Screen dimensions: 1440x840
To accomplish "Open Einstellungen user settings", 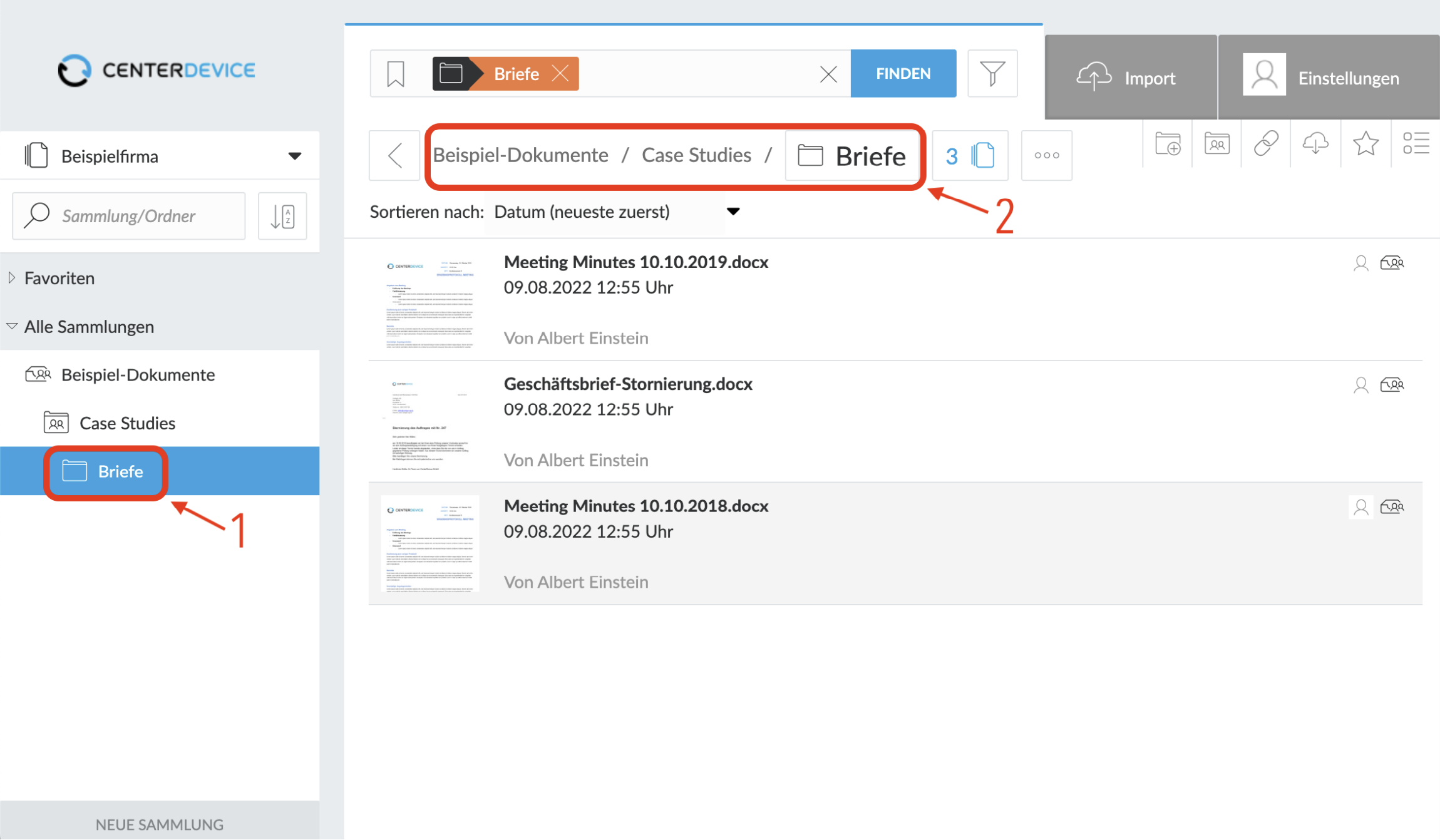I will [1330, 77].
